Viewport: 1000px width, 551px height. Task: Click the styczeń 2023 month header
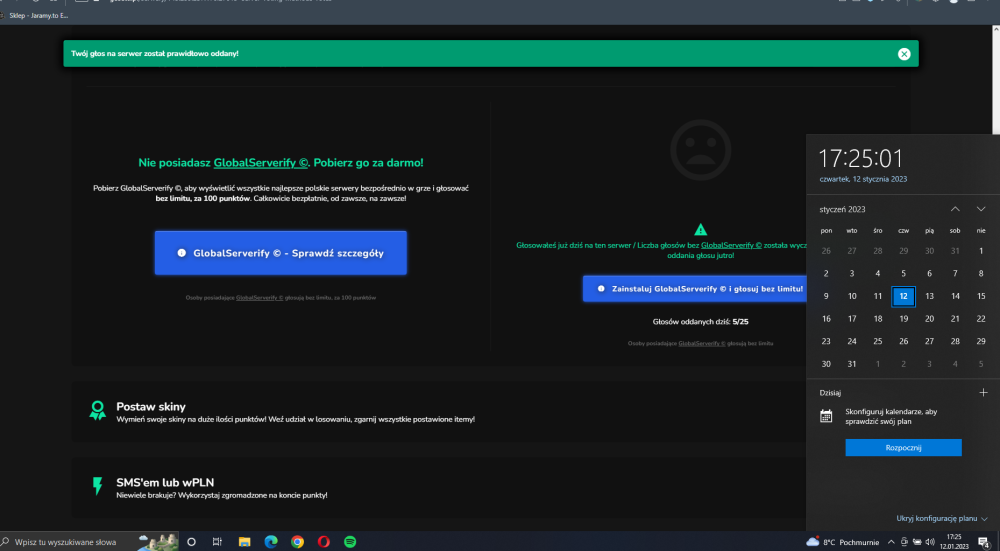(x=842, y=209)
